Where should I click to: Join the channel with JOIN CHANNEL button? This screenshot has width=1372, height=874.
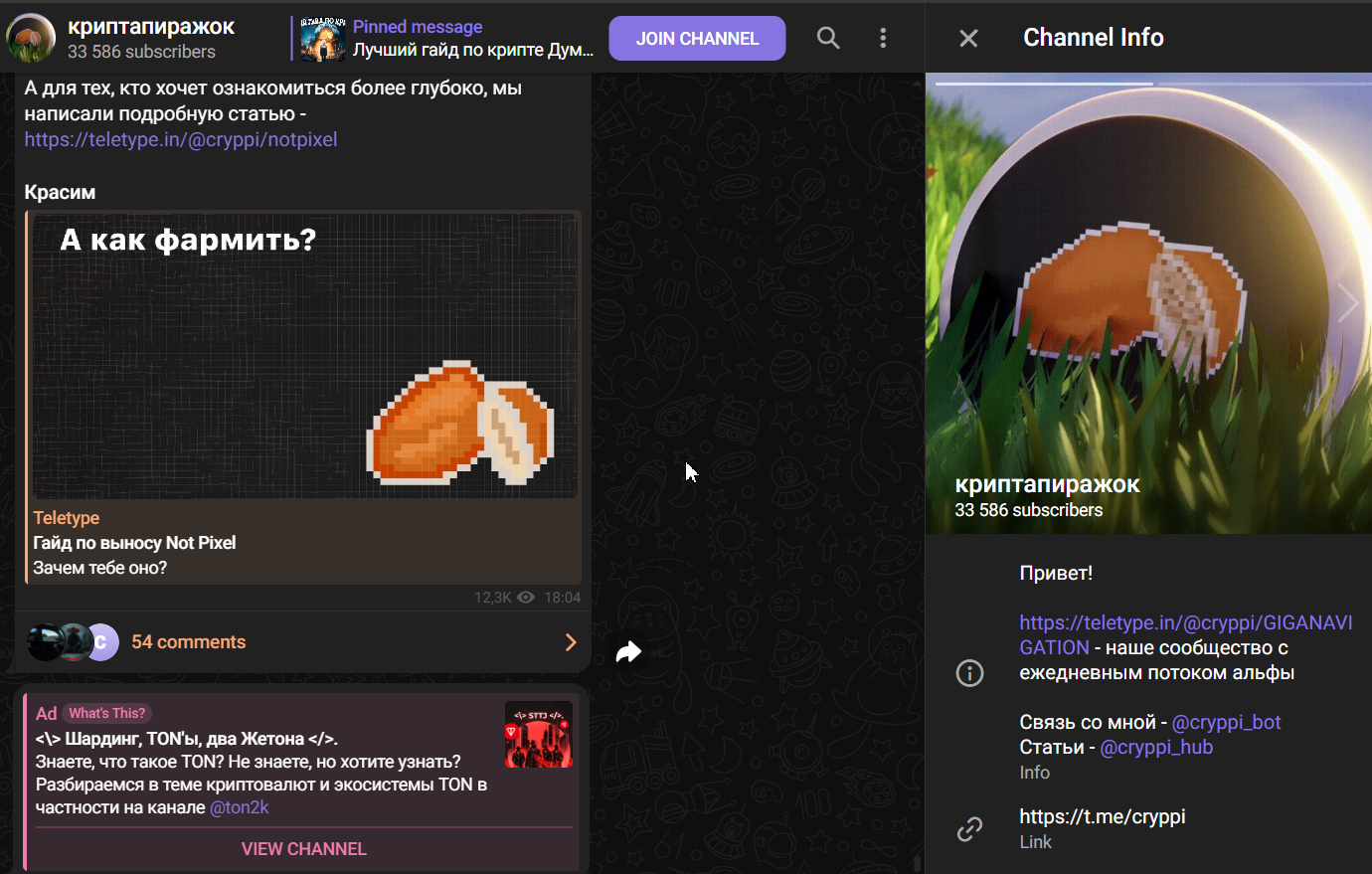click(x=697, y=39)
